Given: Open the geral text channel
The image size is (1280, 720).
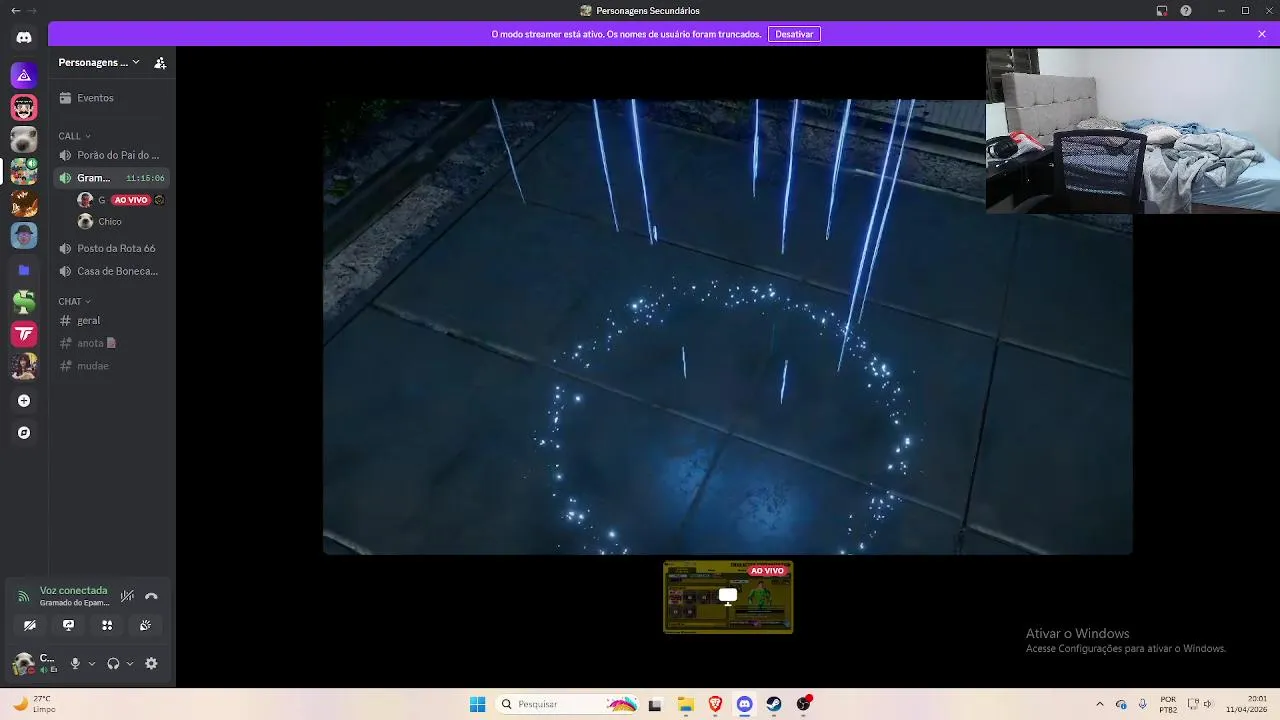Looking at the screenshot, I should pyautogui.click(x=112, y=320).
